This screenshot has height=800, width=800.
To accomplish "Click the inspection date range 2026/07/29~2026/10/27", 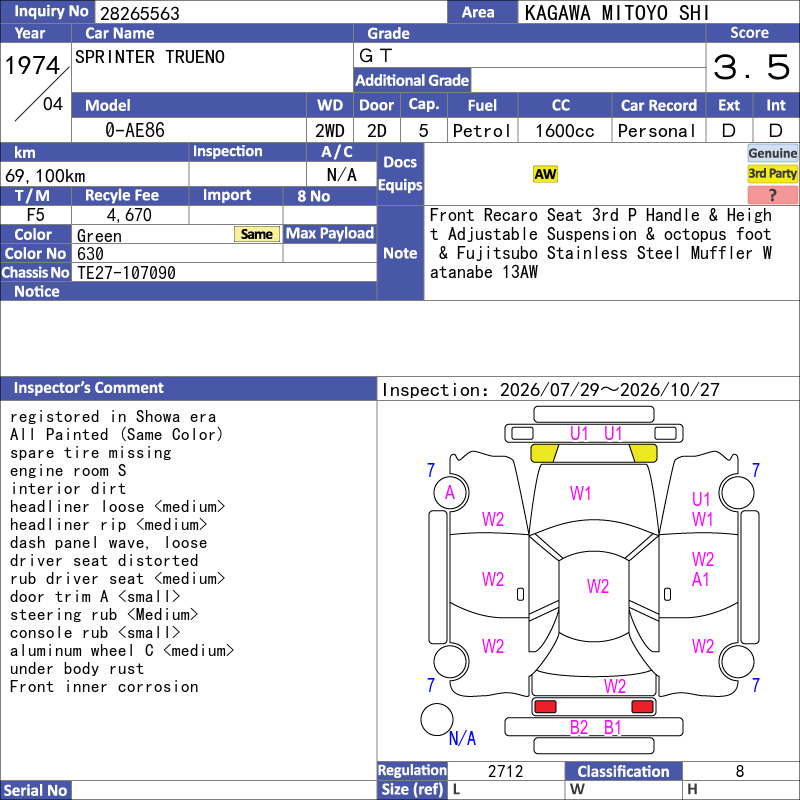I will (609, 390).
